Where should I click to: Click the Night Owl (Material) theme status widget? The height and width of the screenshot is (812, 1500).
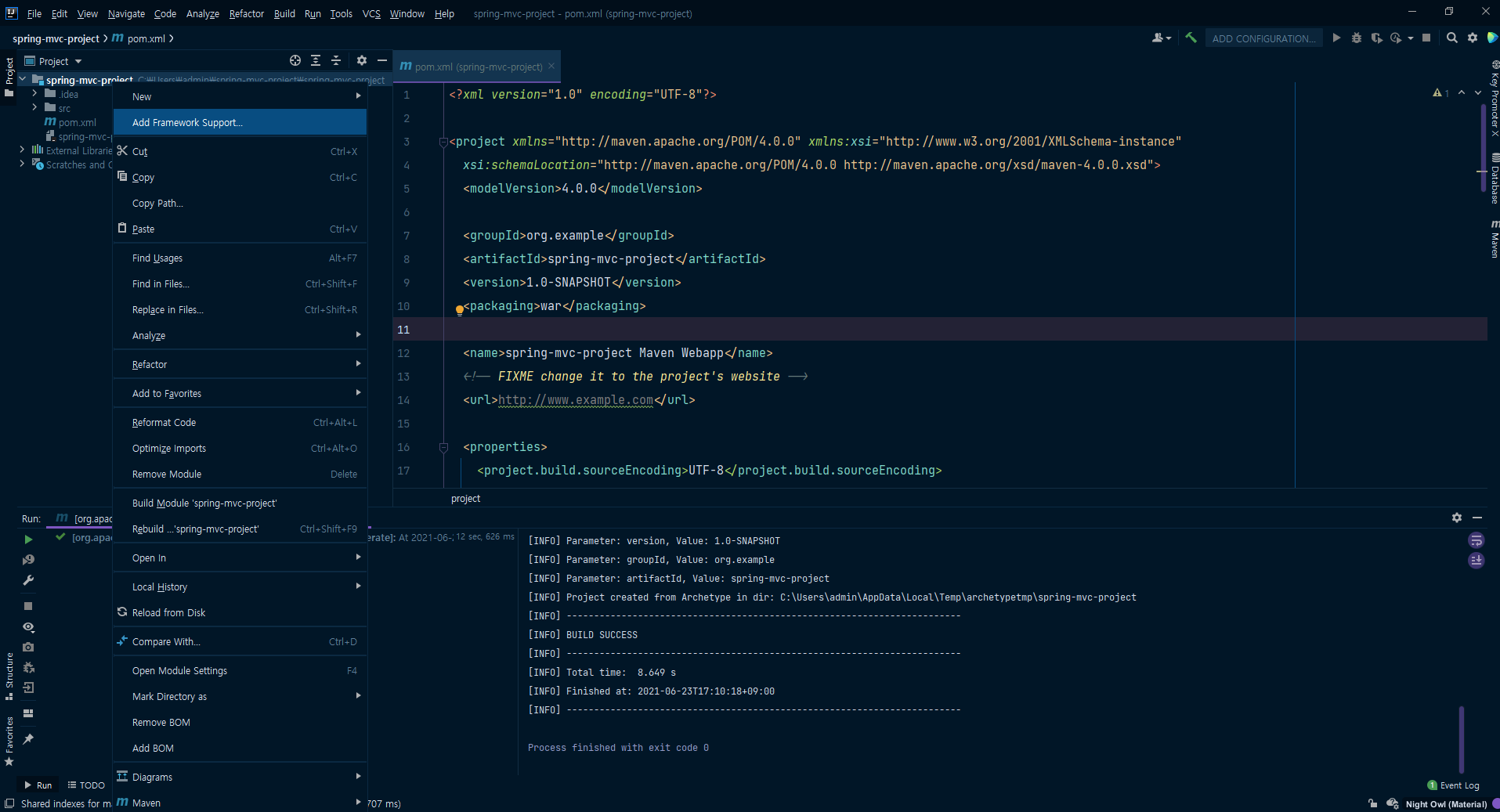pyautogui.click(x=1446, y=804)
